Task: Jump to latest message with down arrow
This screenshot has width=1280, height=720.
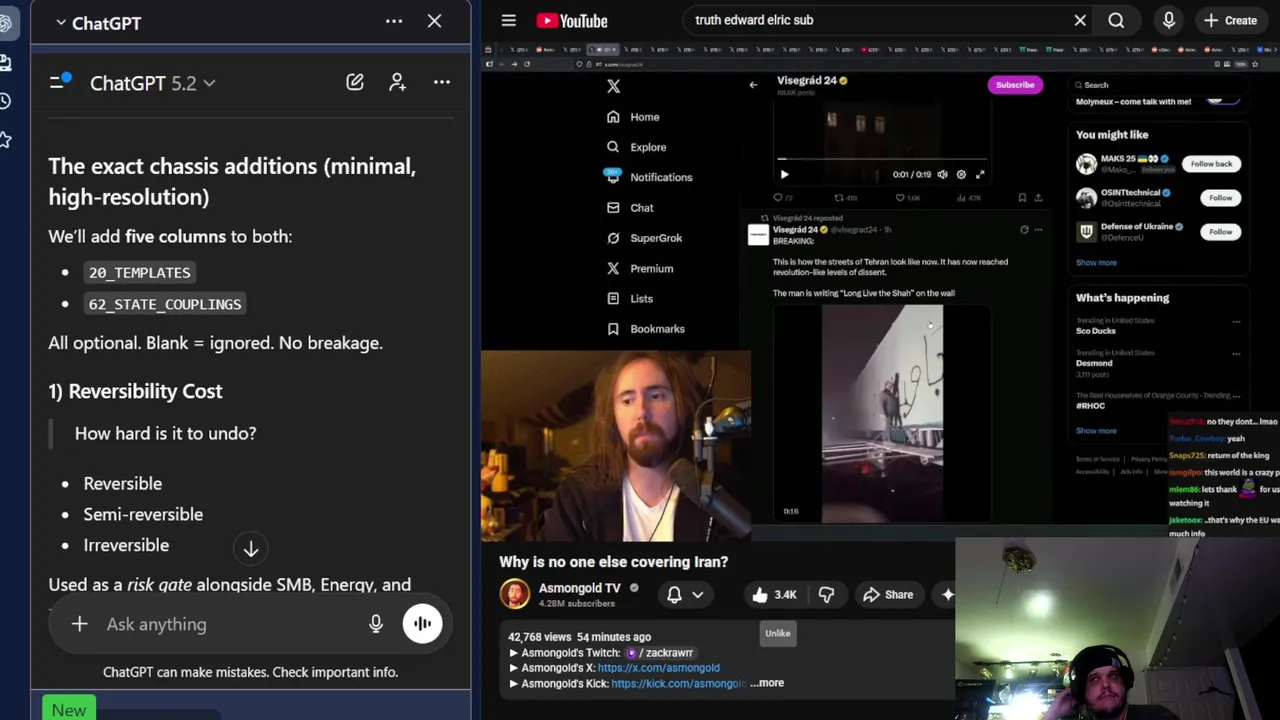Action: (x=251, y=549)
